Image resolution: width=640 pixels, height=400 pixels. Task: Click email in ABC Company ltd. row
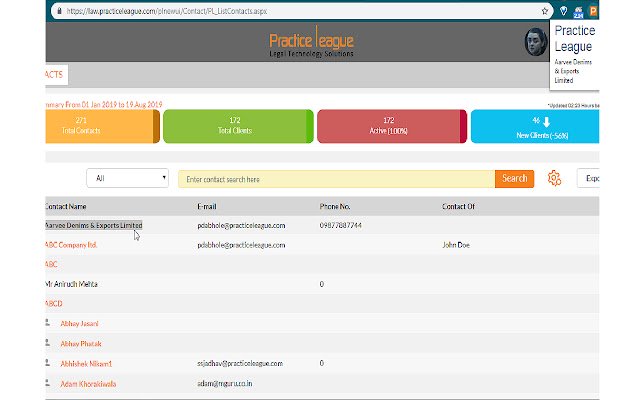(x=241, y=245)
